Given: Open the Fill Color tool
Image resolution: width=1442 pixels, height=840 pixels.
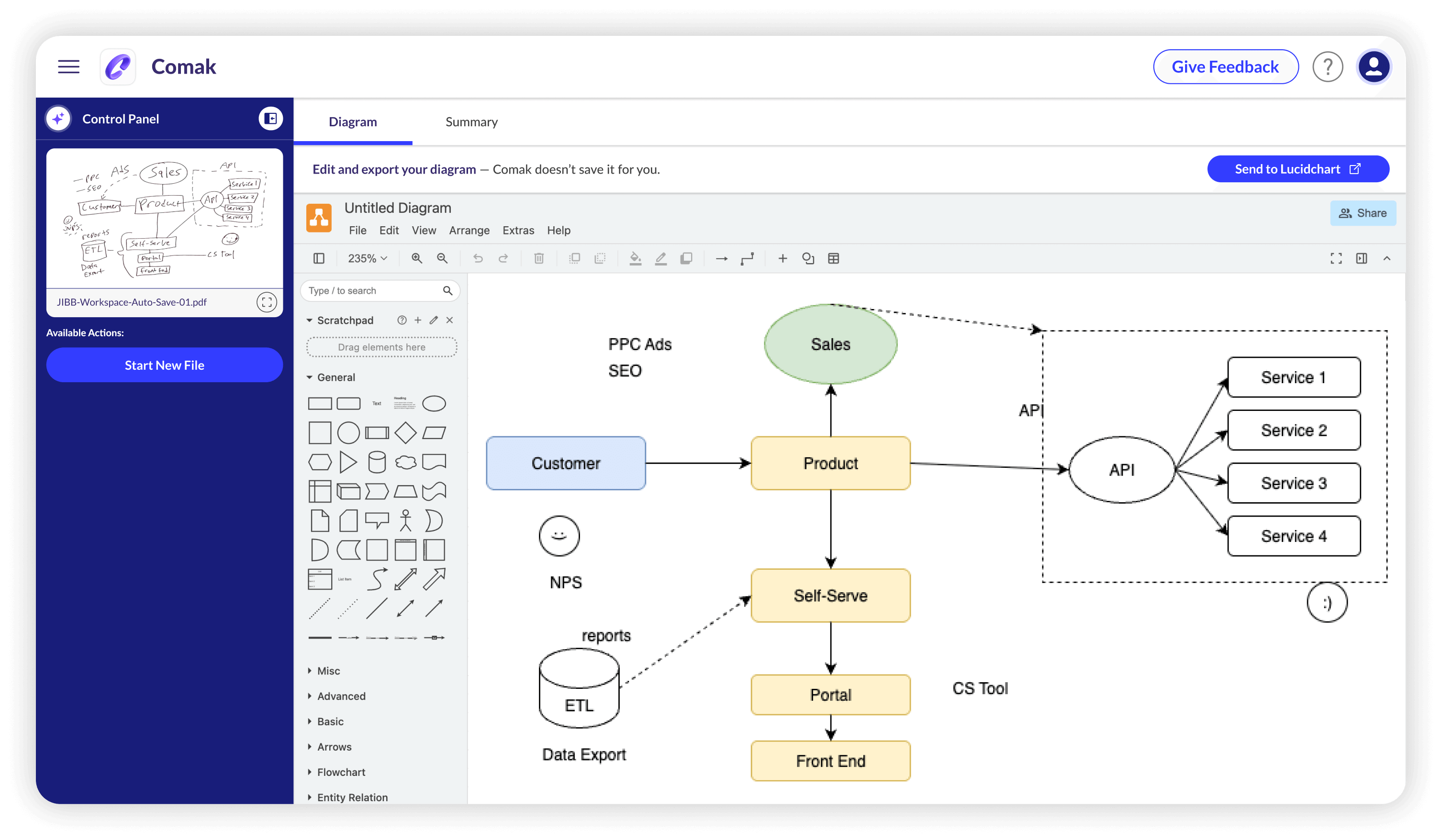Looking at the screenshot, I should point(635,258).
